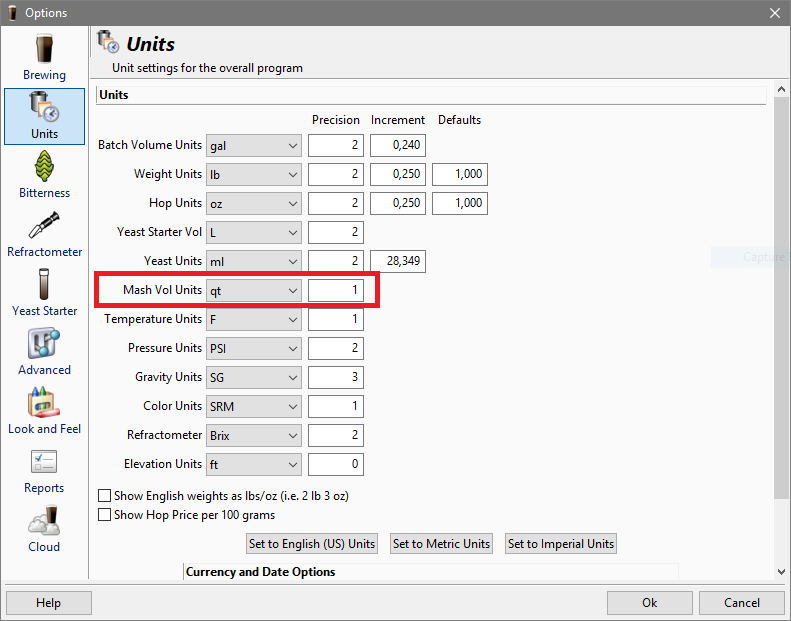Open the Batch Volume Units dropdown
The image size is (791, 621).
[x=254, y=145]
